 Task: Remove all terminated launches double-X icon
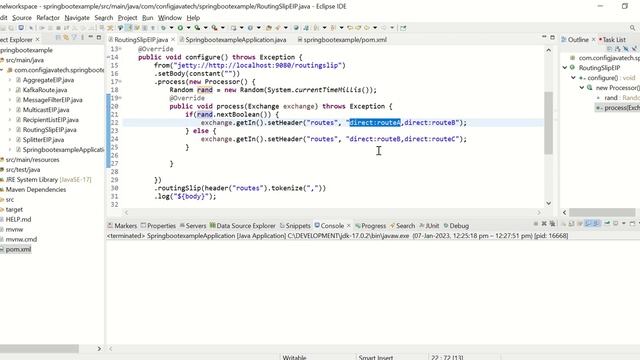click(552, 224)
